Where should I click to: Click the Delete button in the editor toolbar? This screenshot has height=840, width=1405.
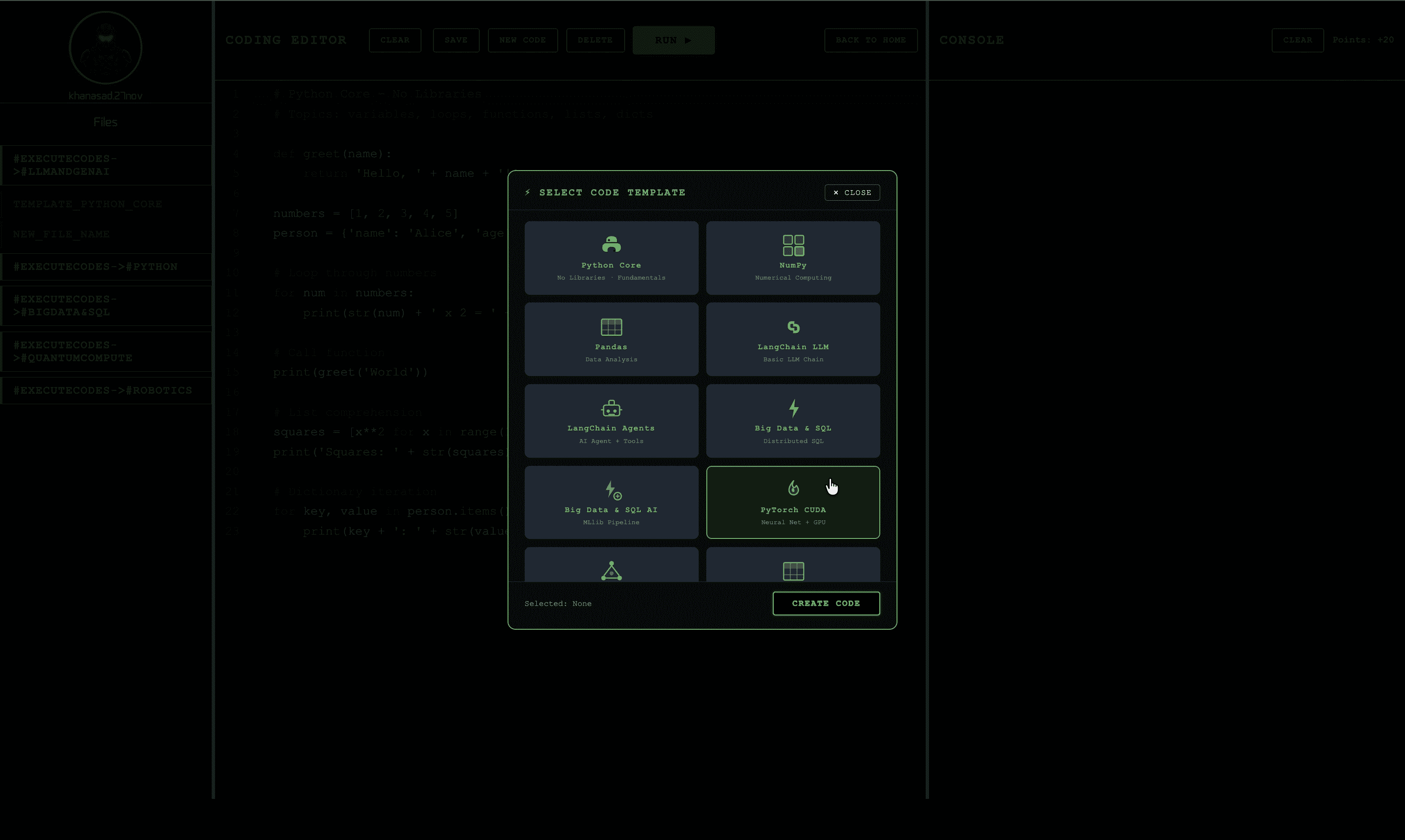point(595,40)
